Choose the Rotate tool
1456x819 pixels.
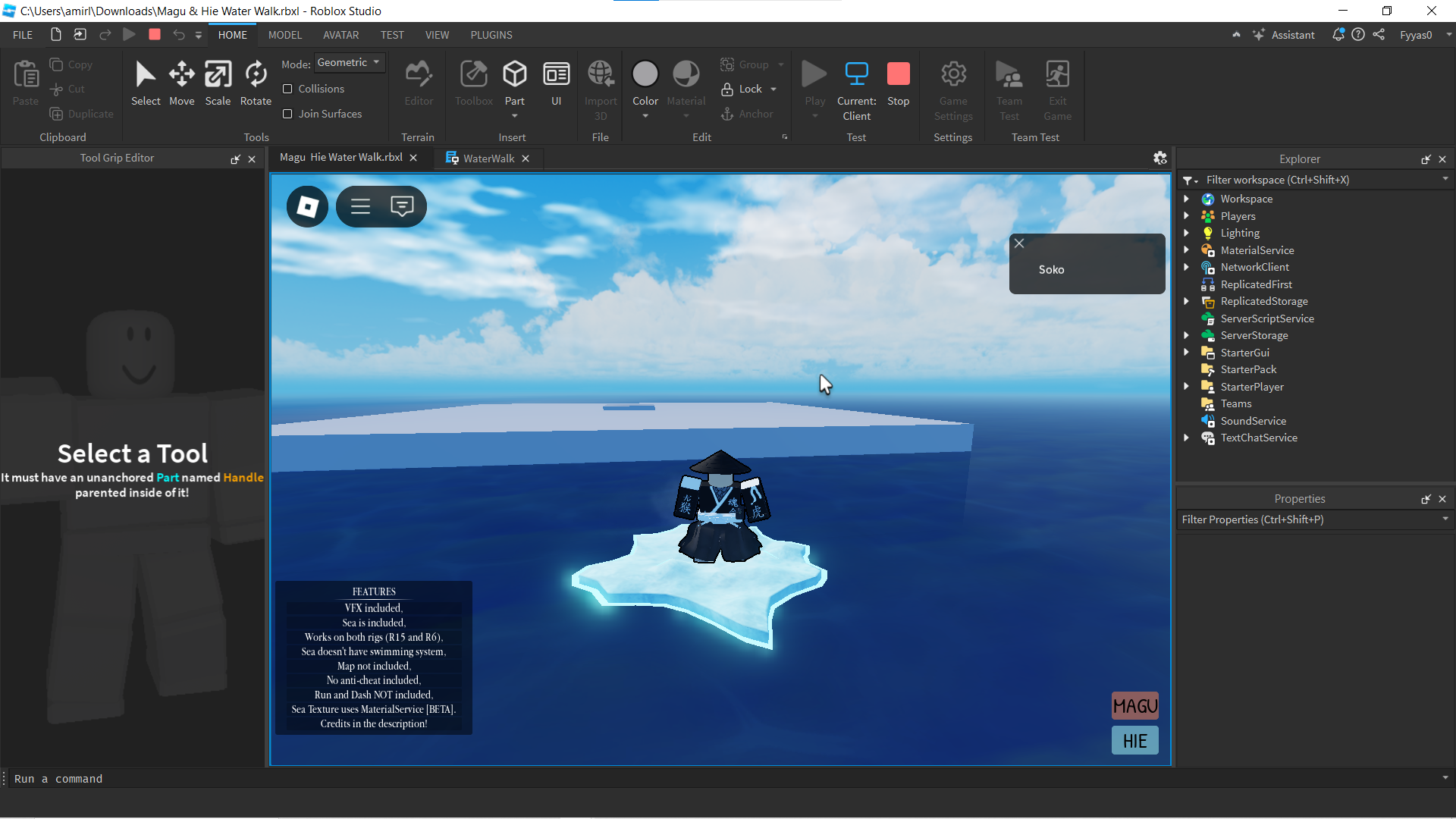pyautogui.click(x=256, y=83)
